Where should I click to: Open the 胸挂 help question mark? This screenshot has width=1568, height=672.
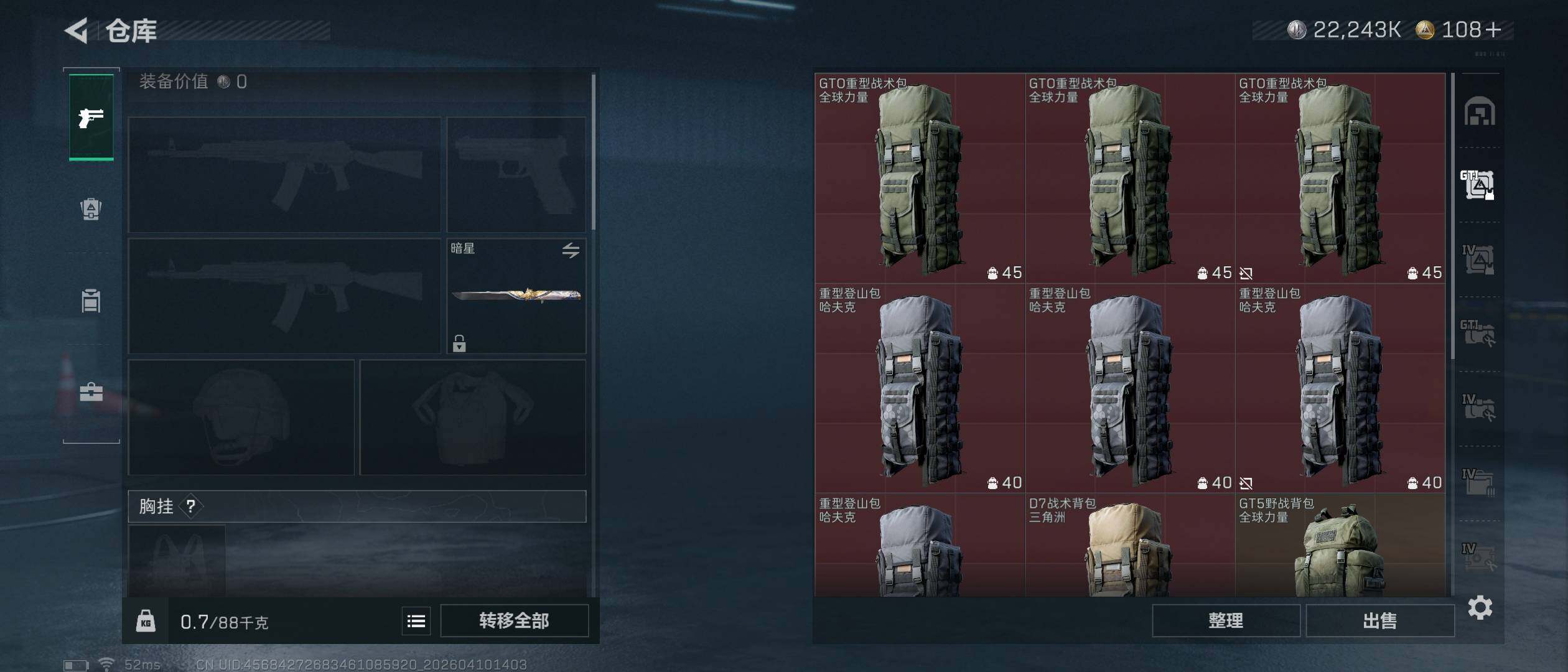191,506
